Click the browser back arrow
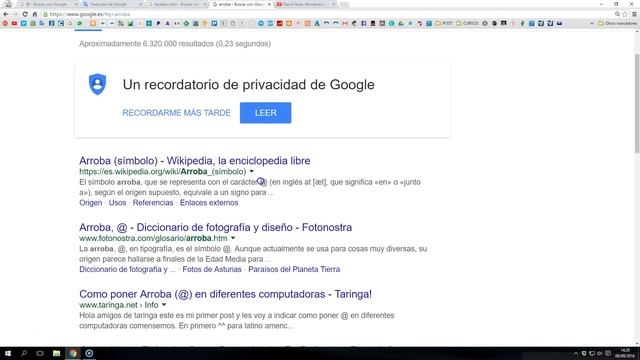Viewport: 640px width, 360px height. point(6,14)
